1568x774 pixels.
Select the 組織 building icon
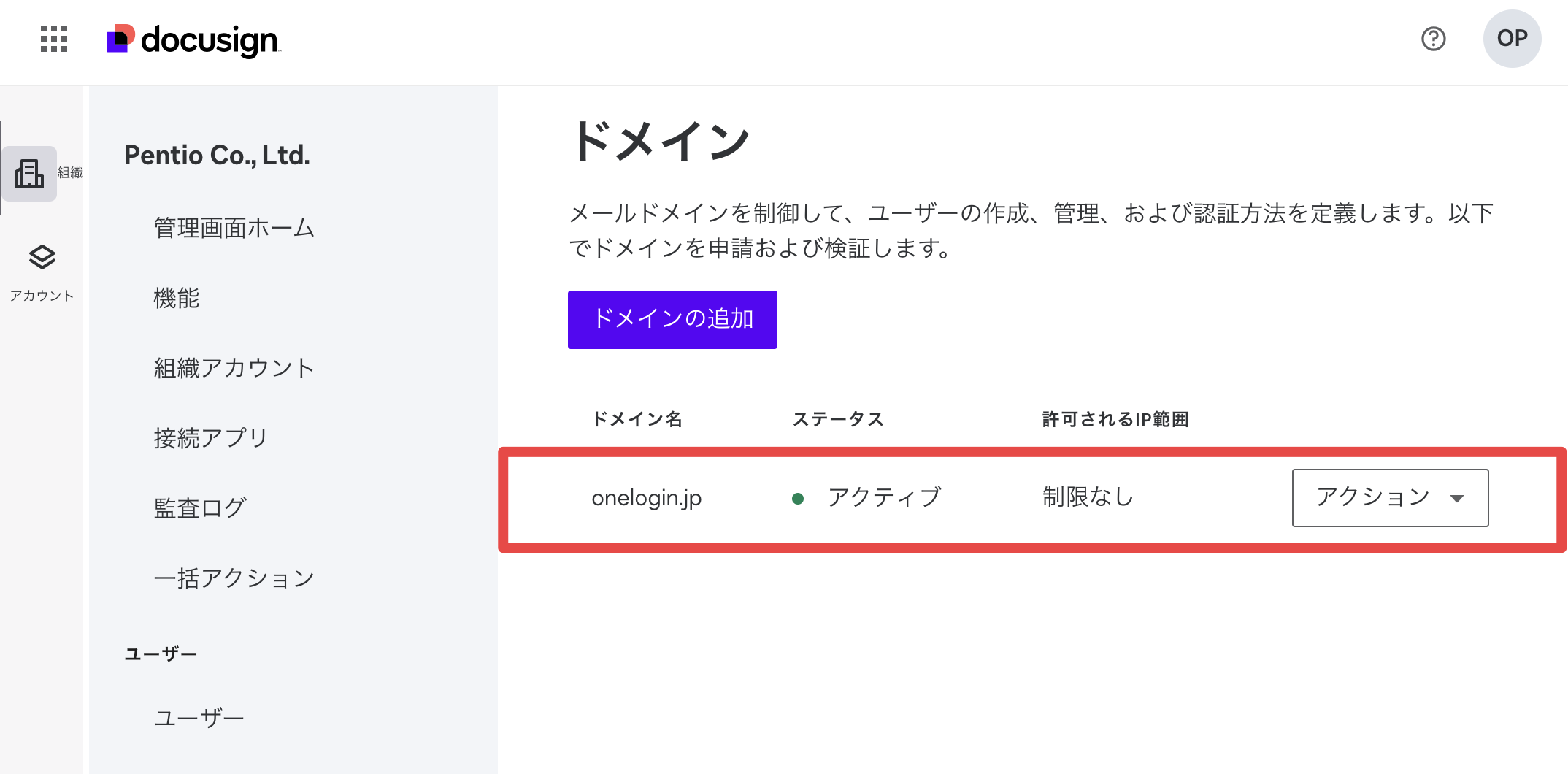[29, 174]
